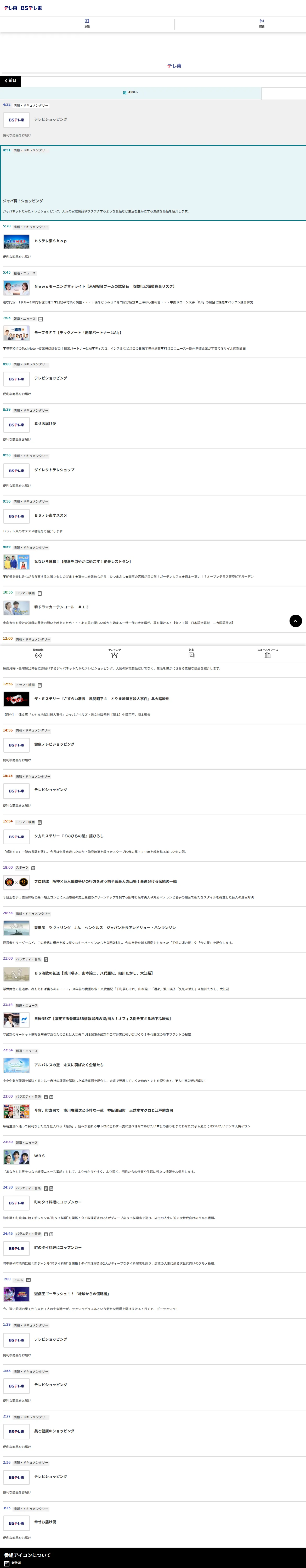Image resolution: width=306 pixels, height=1568 pixels.
Task: Click 阪神×巨人 team logos thumbnail
Action: coord(16,882)
